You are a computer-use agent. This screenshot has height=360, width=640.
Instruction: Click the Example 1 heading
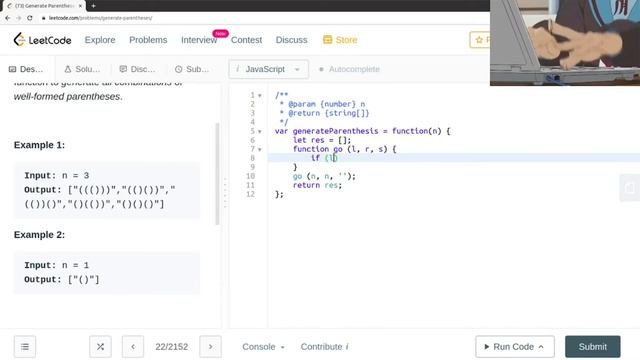pos(39,145)
